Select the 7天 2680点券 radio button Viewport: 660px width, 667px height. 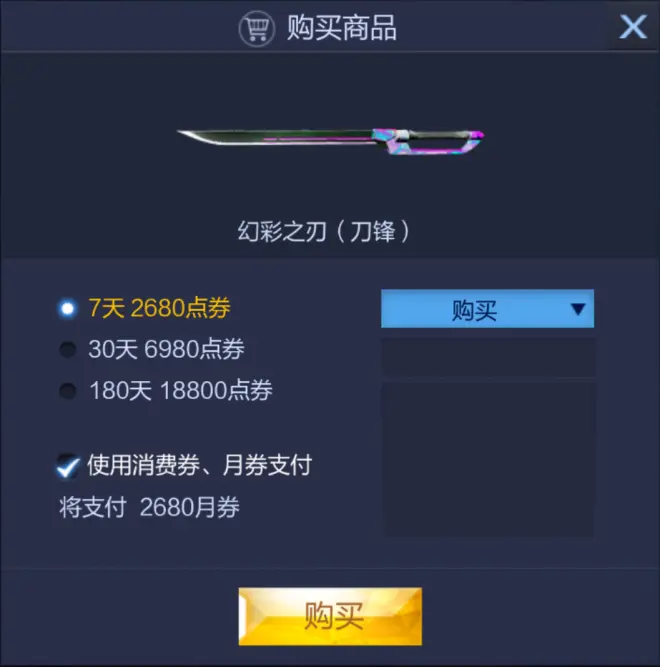tap(68, 308)
